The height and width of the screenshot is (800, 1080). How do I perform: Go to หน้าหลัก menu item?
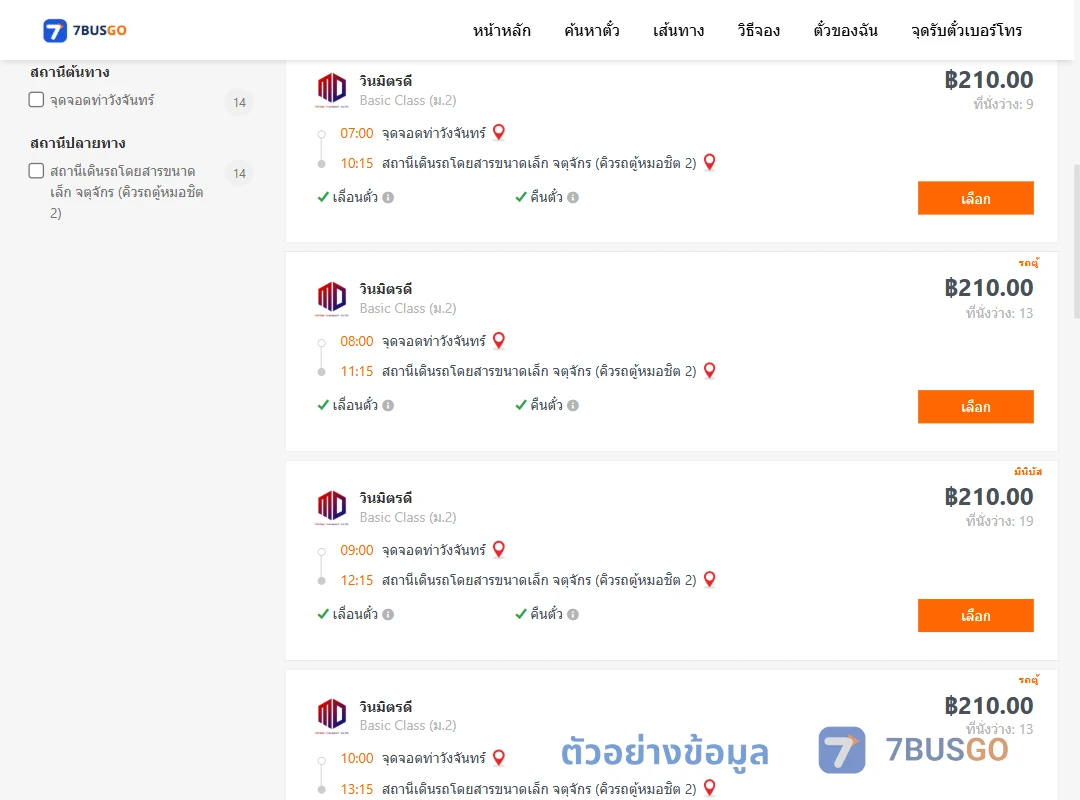(x=501, y=30)
